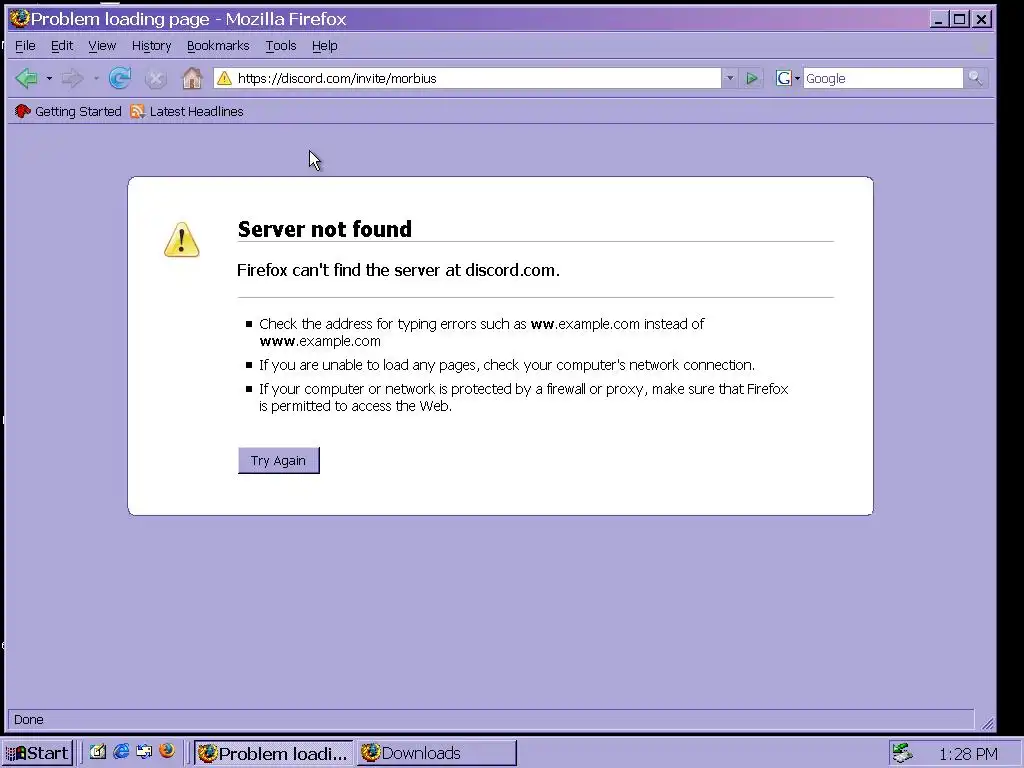Click the 1:28 PM clock

click(968, 754)
